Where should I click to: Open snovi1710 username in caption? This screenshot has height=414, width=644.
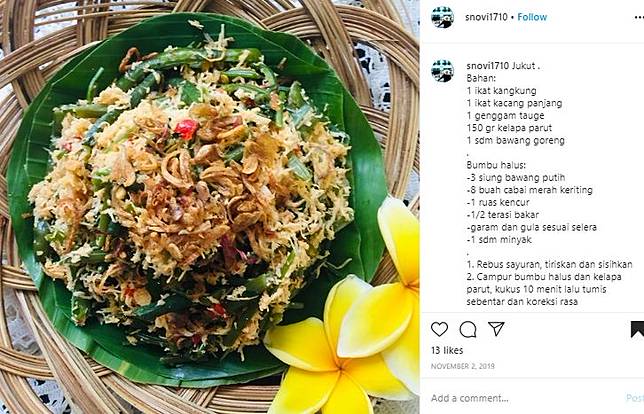point(488,66)
